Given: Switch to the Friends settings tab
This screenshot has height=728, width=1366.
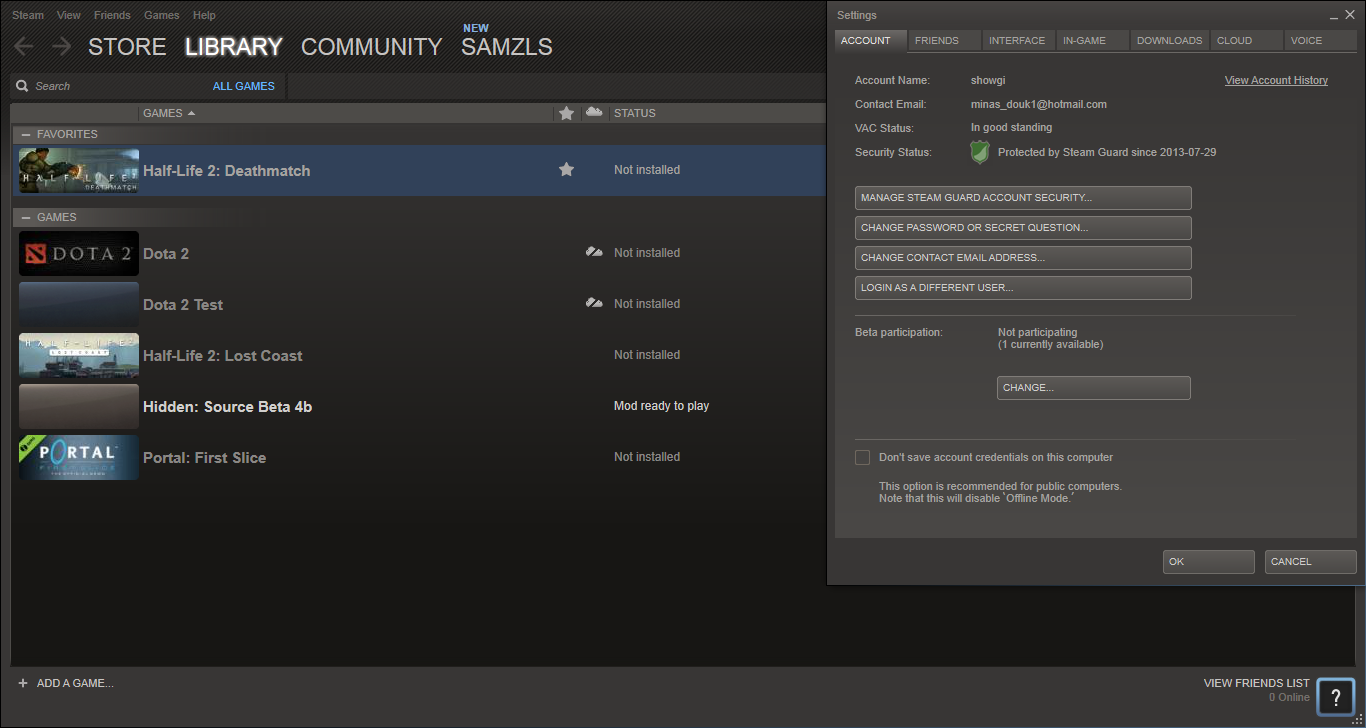Looking at the screenshot, I should [x=943, y=41].
